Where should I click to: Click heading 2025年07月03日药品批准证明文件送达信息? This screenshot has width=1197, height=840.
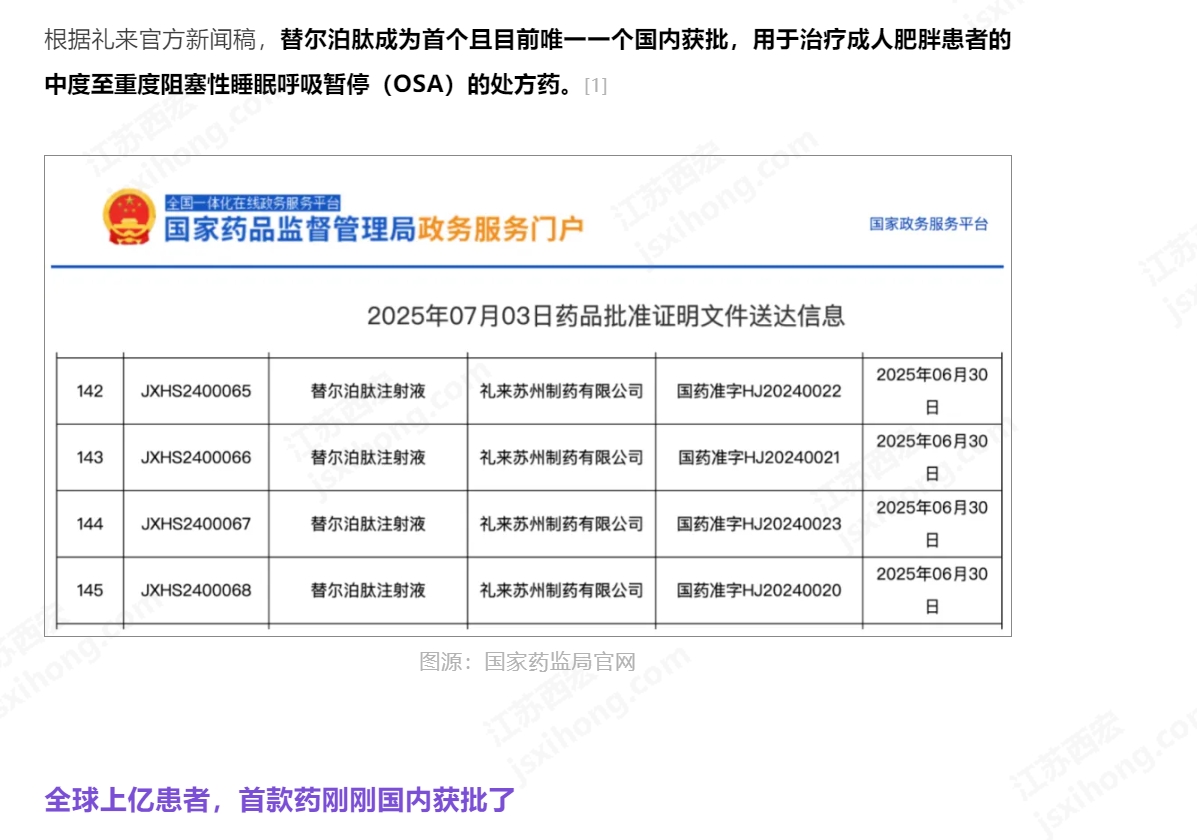point(605,315)
